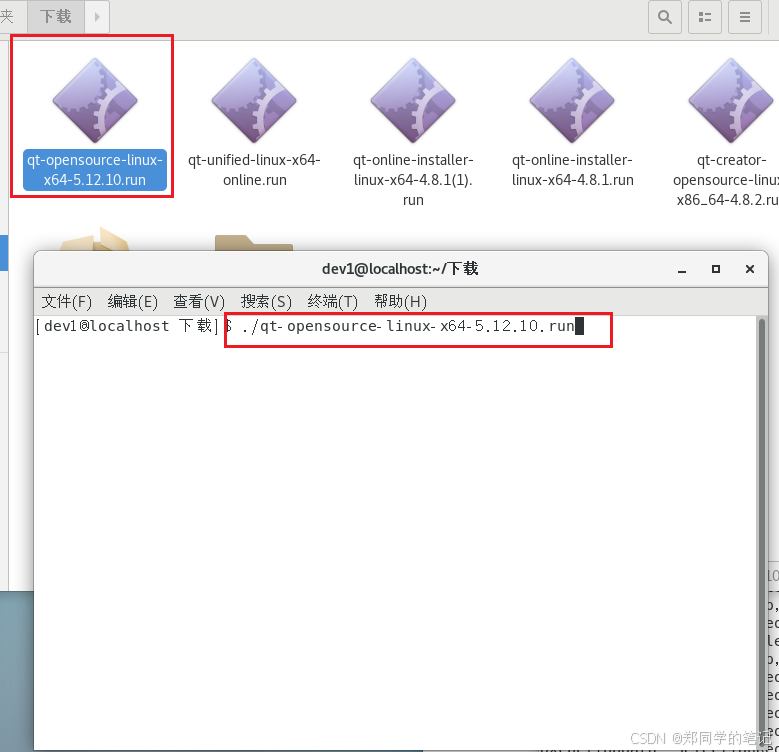Open search in the file manager
Image resolution: width=779 pixels, height=752 pixels.
point(665,17)
